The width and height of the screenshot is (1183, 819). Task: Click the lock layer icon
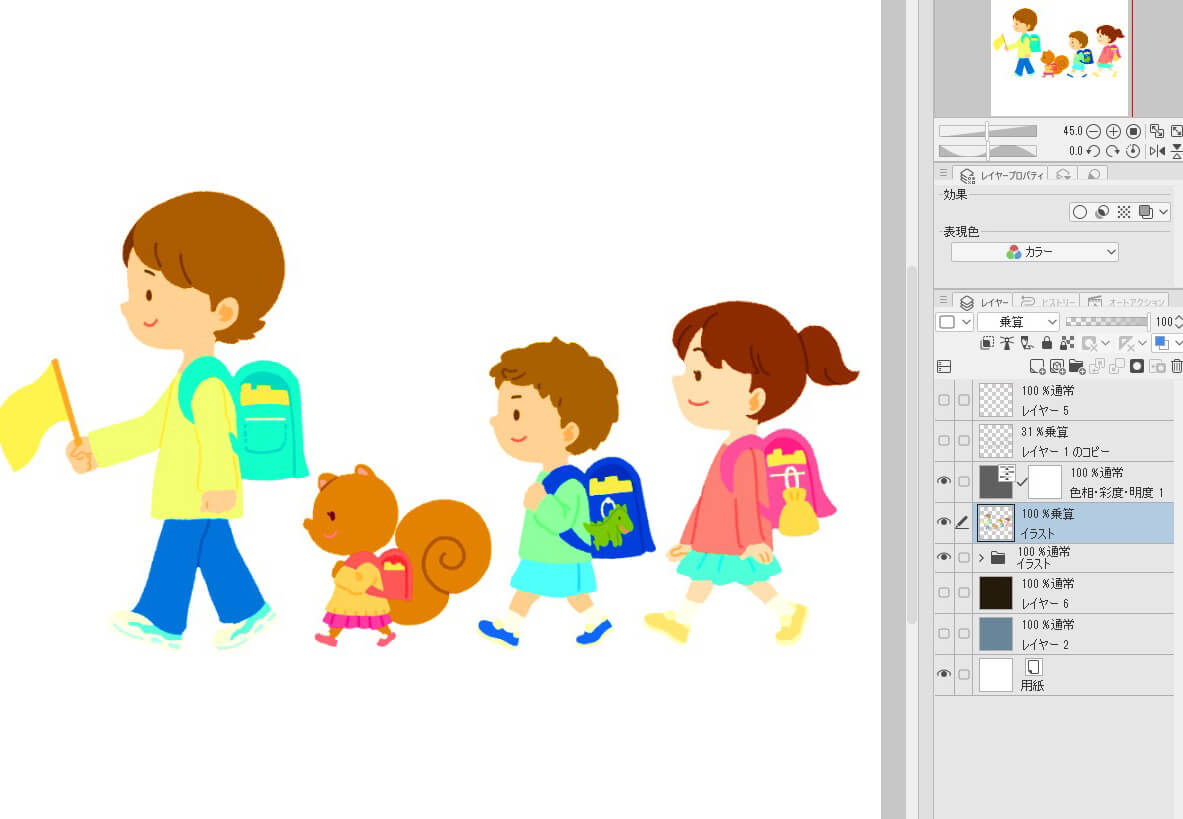coord(1047,343)
